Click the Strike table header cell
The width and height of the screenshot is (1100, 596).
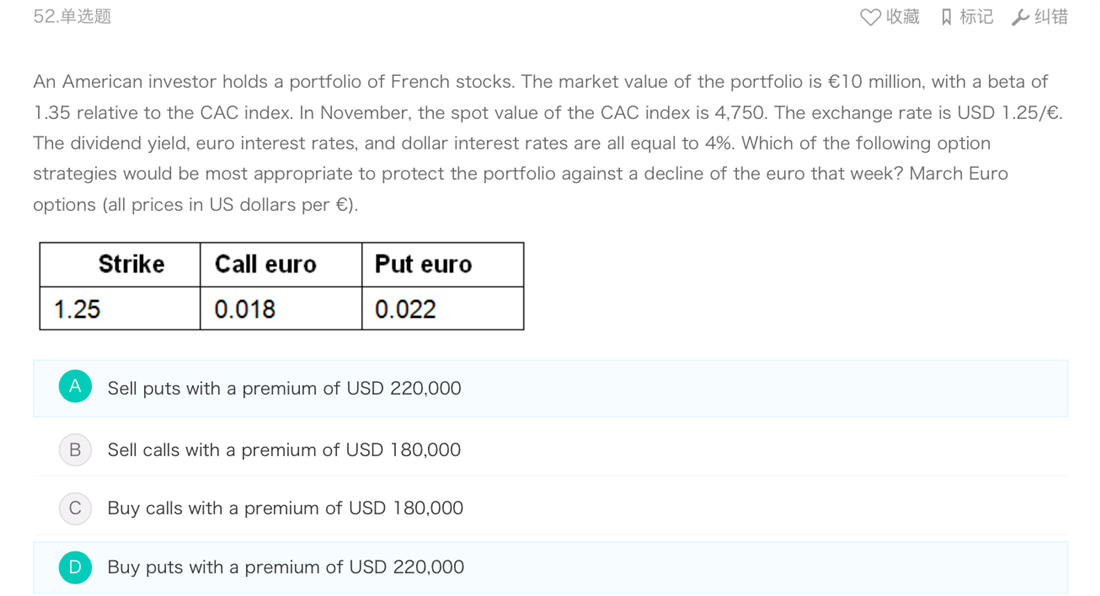point(120,264)
